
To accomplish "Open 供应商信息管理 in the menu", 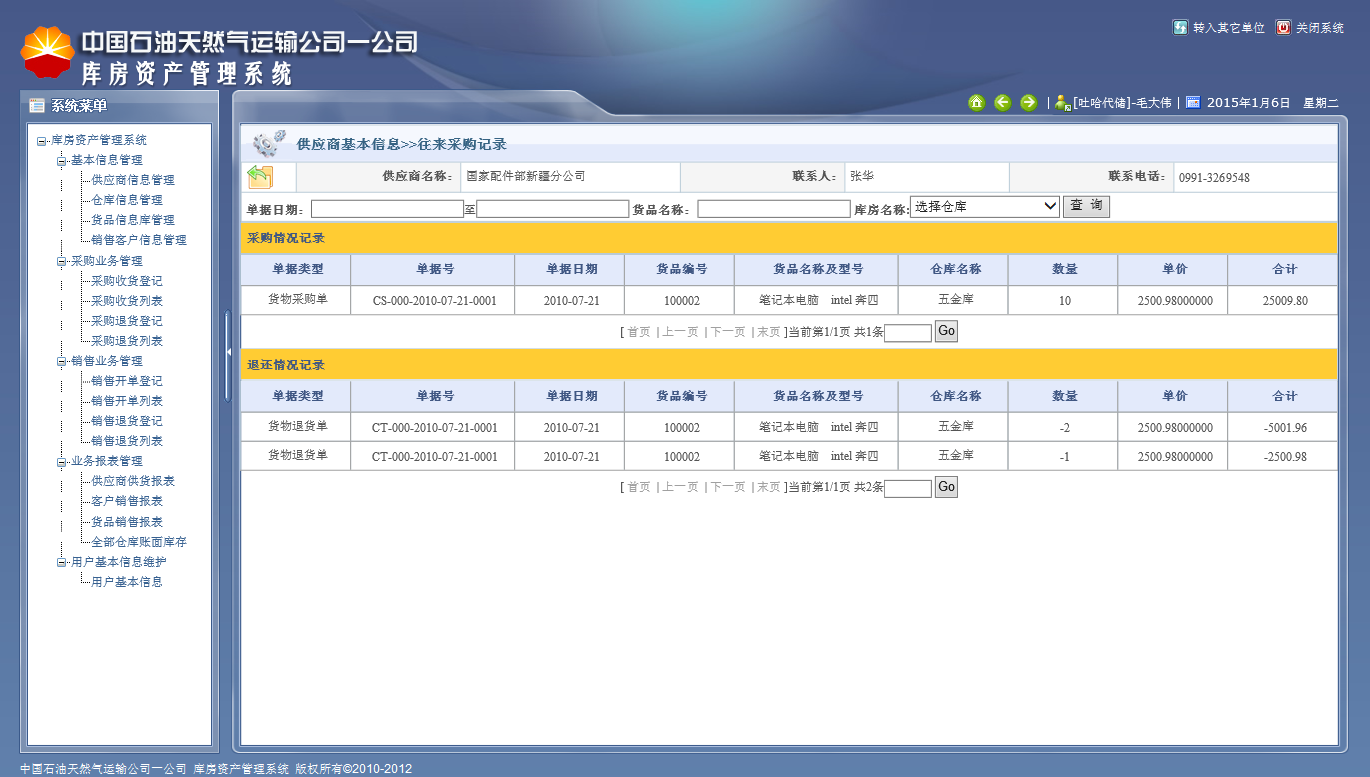I will point(133,180).
